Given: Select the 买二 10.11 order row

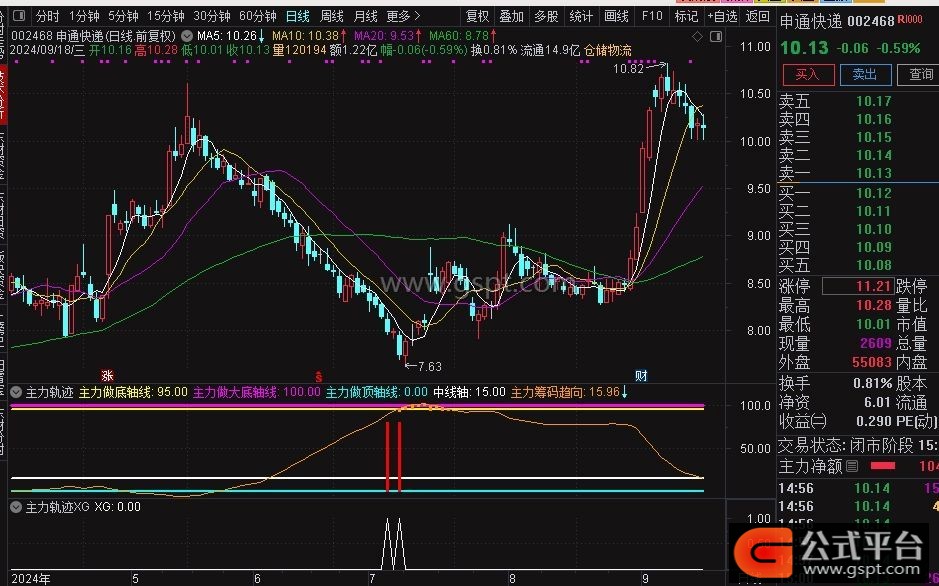Looking at the screenshot, I should (858, 211).
